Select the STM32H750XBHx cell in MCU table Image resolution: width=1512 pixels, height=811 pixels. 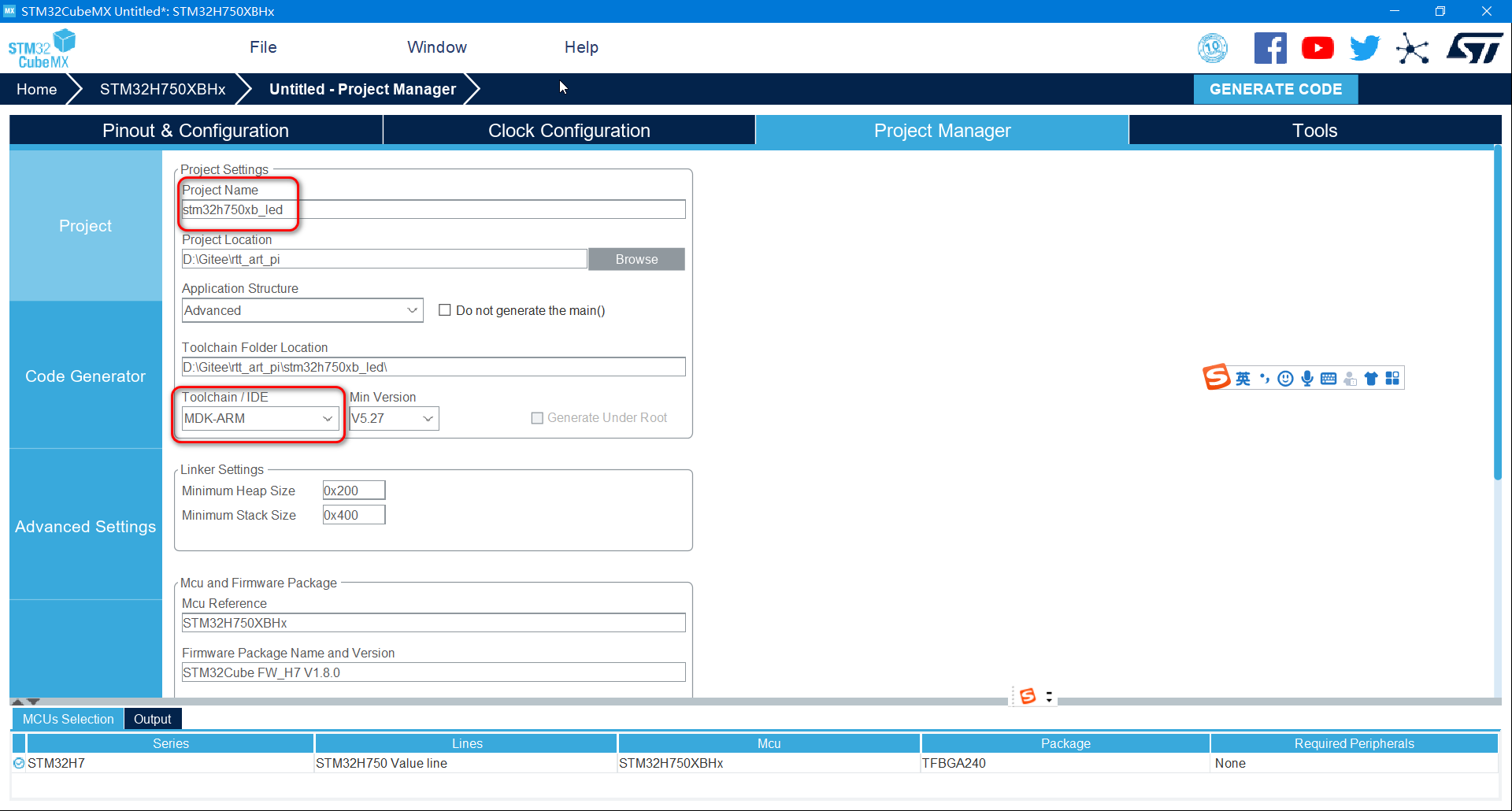click(x=769, y=763)
